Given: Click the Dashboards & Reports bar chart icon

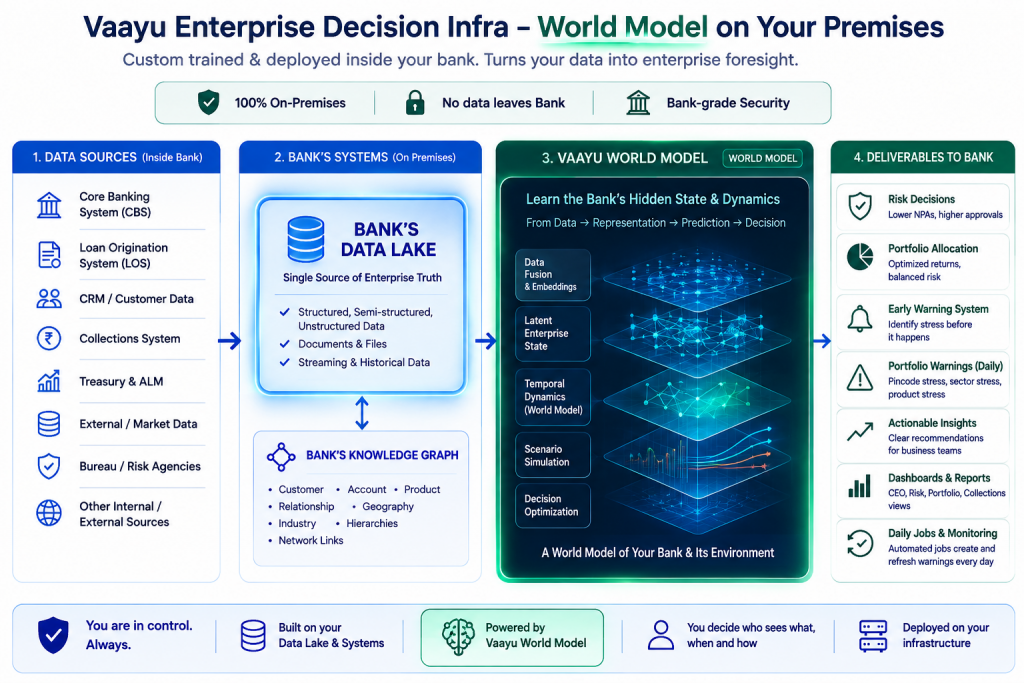Looking at the screenshot, I should tap(860, 486).
